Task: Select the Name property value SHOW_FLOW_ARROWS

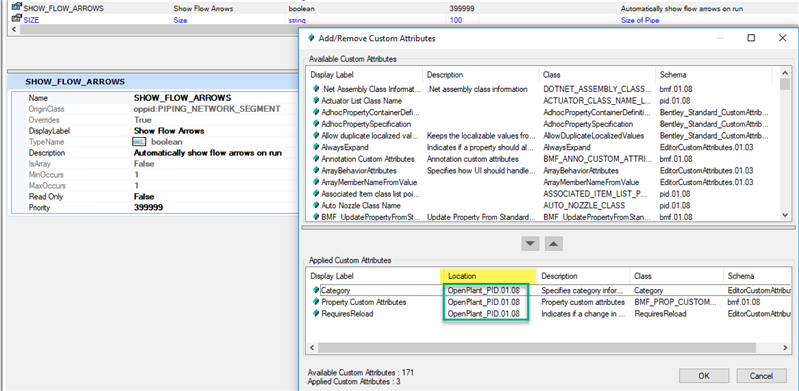Action: 182,98
